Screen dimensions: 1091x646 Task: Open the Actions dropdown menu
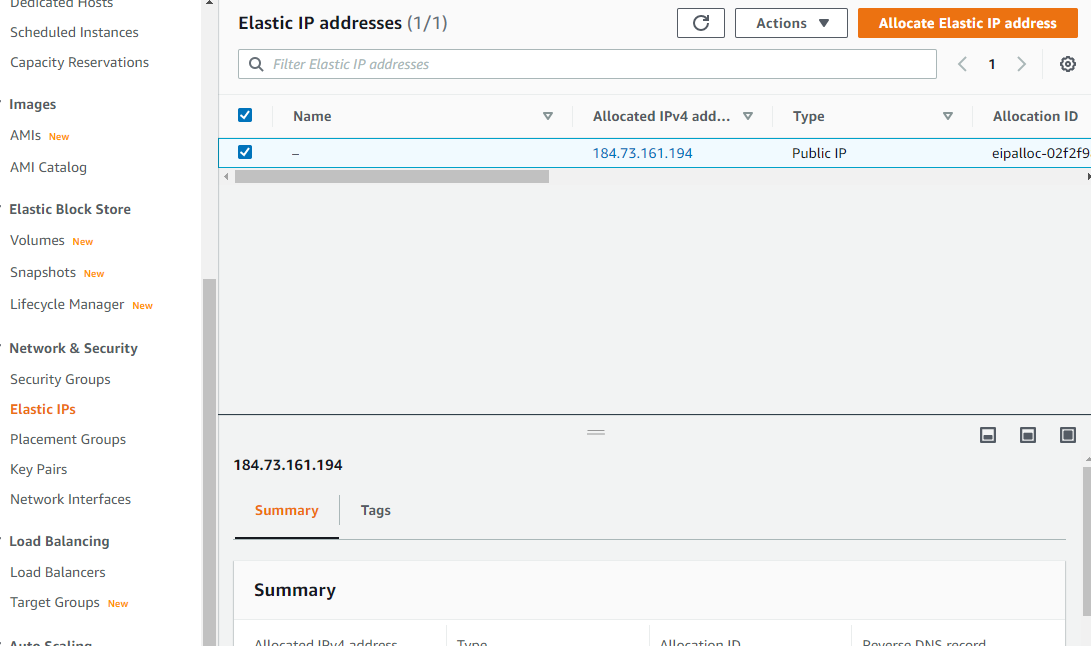(x=791, y=23)
